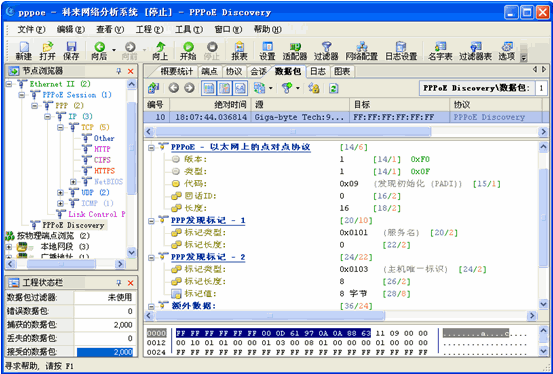This screenshot has height=374, width=553.
Task: Toggle the first packet view layout button
Action: coord(209,88)
